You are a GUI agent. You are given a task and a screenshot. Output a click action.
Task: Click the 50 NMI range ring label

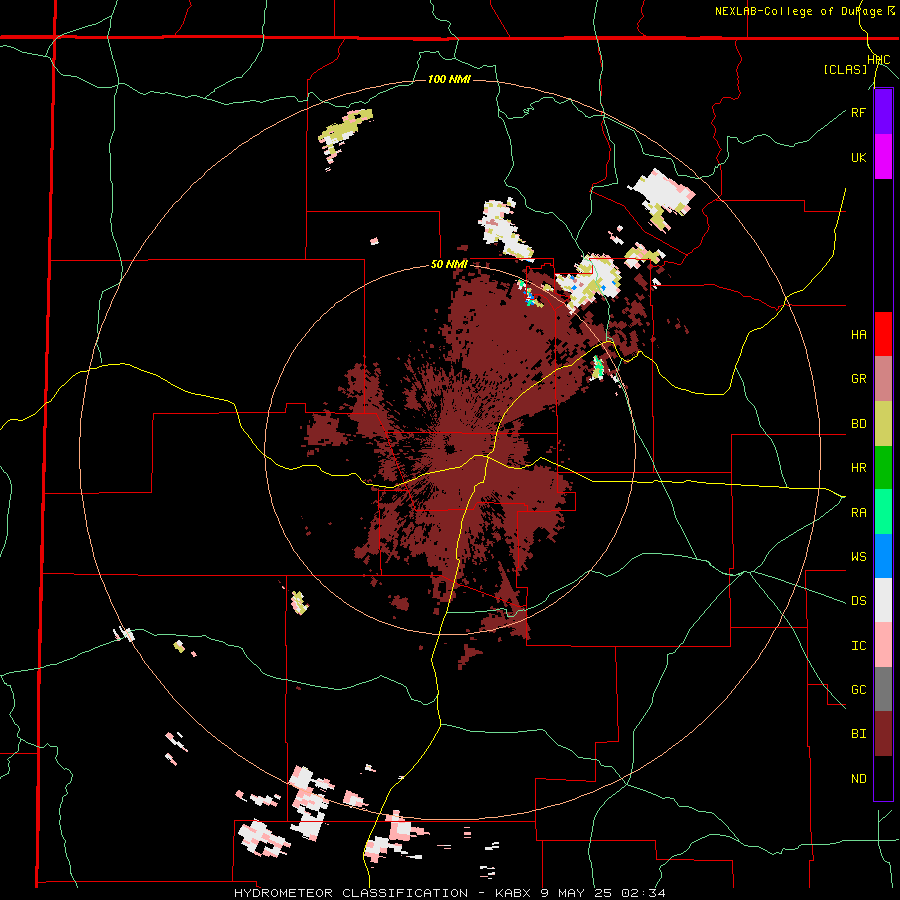pos(449,265)
